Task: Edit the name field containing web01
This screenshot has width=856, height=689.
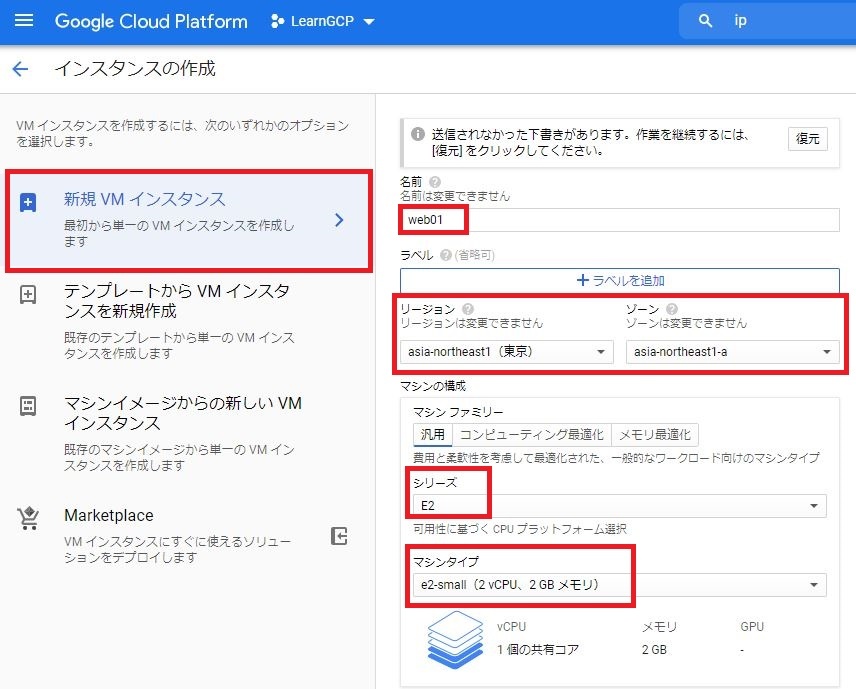Action: 620,220
